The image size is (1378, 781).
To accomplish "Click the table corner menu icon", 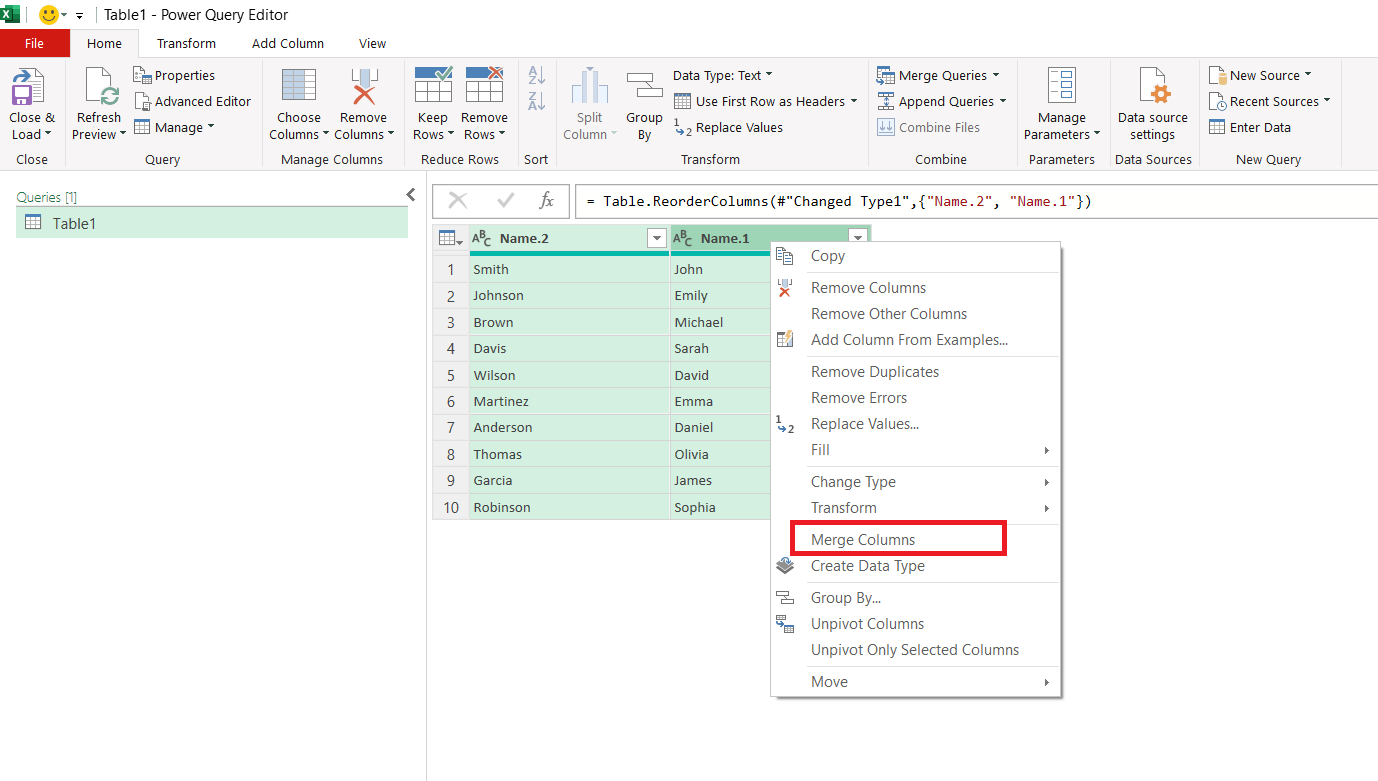I will [450, 238].
